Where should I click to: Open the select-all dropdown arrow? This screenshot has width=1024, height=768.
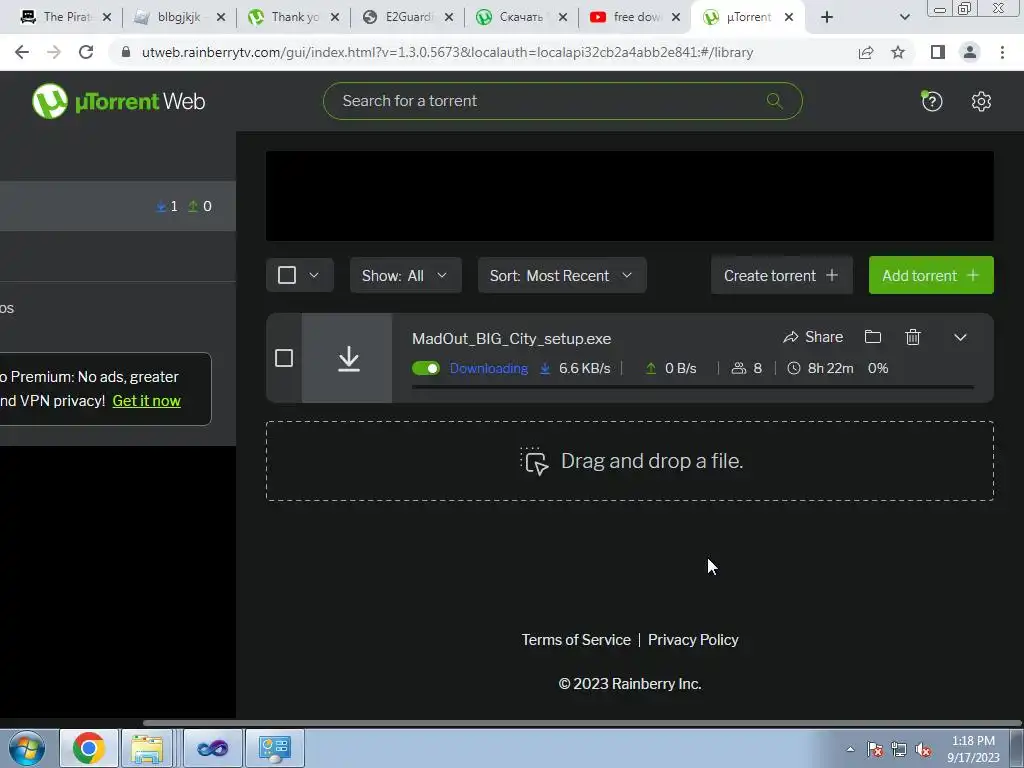[x=314, y=275]
